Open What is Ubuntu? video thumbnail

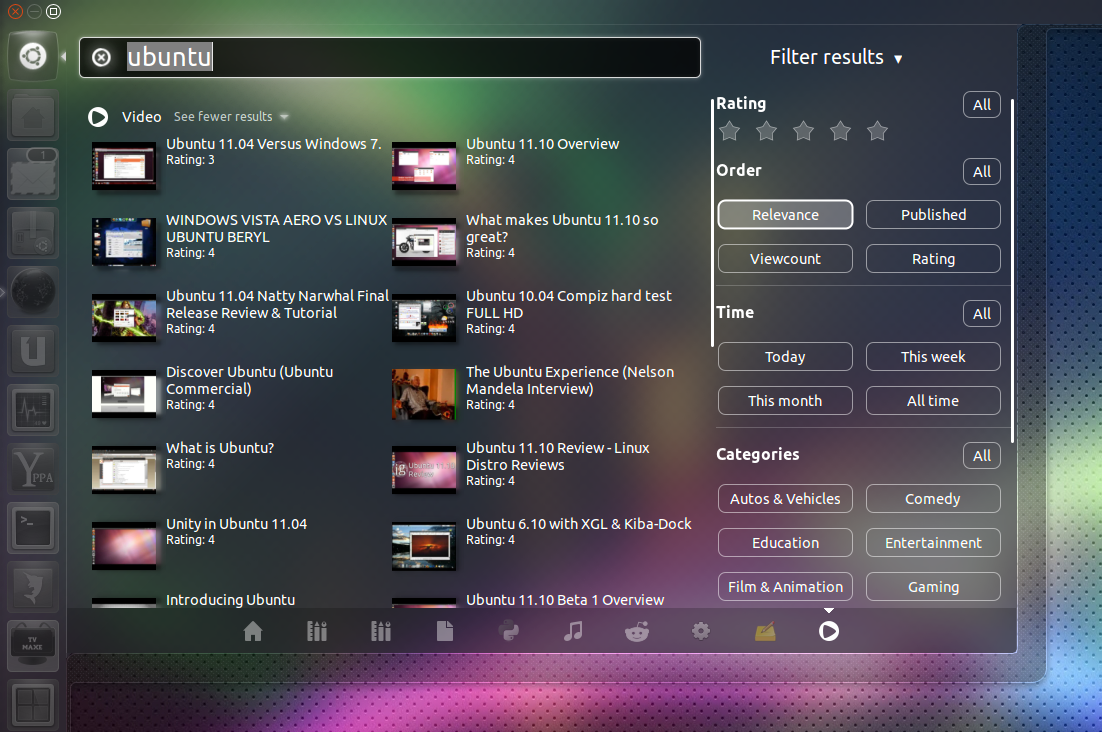tap(124, 470)
